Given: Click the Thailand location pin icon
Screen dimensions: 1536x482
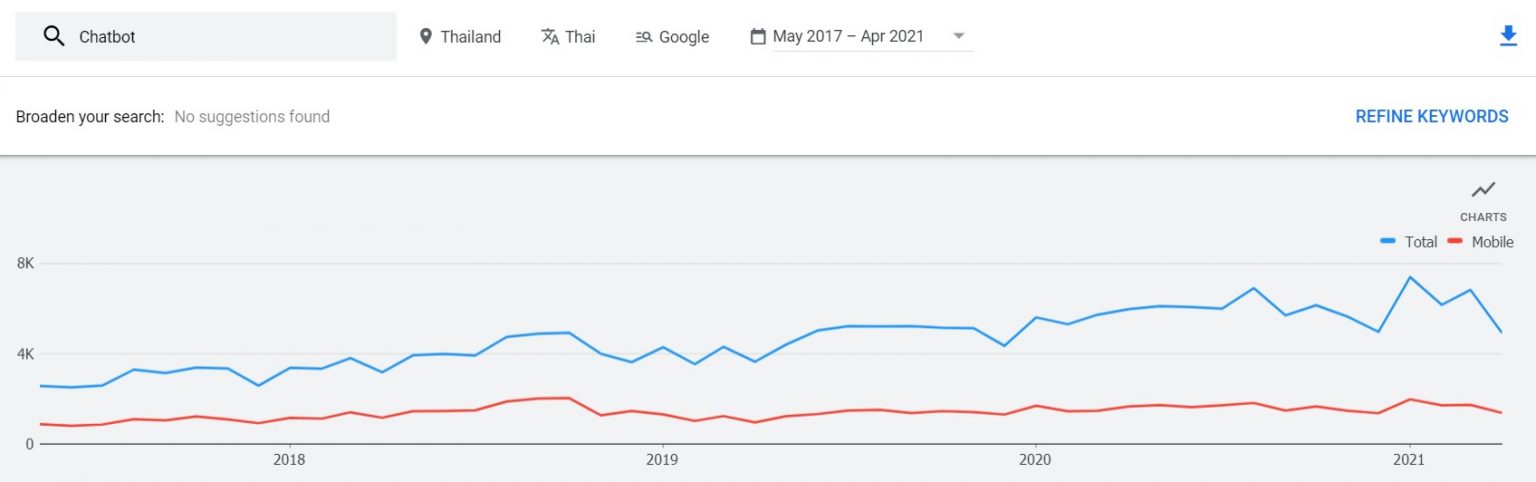Looking at the screenshot, I should pos(426,37).
